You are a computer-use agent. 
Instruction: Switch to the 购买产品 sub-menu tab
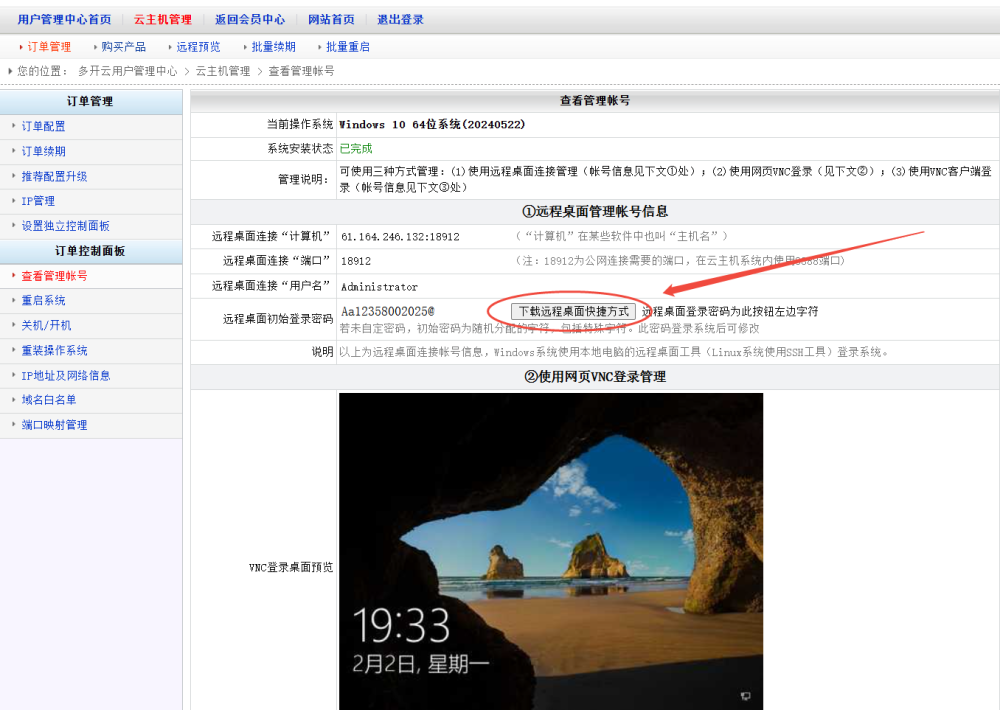point(123,47)
